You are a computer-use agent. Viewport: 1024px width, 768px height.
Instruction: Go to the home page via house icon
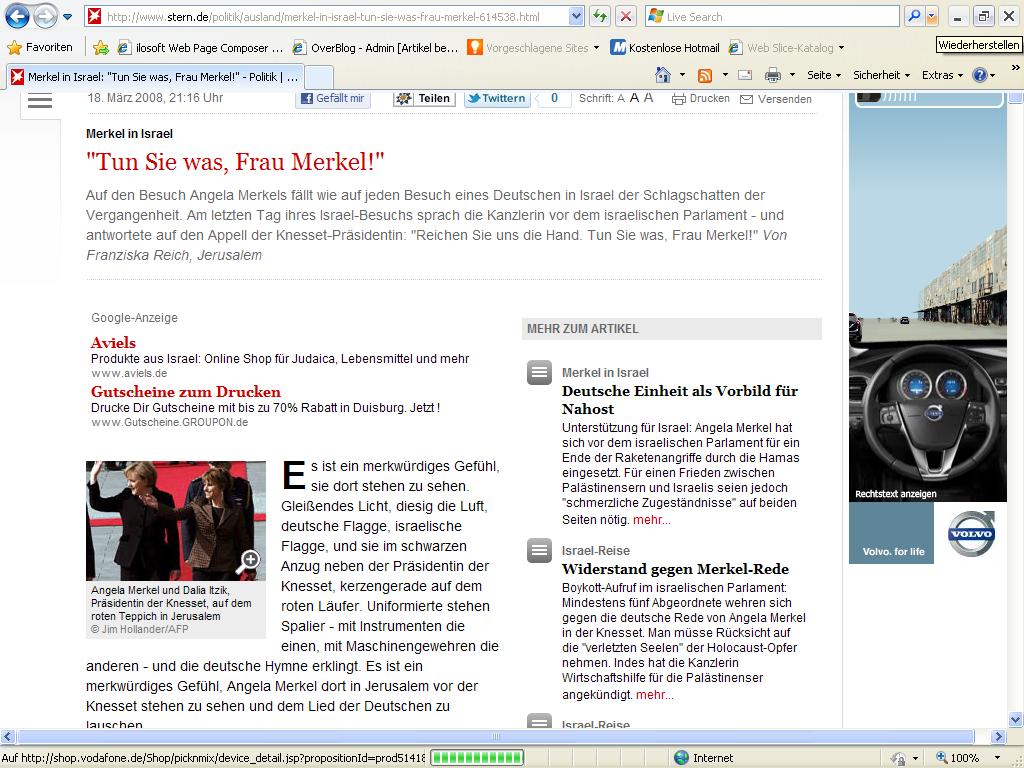[663, 75]
